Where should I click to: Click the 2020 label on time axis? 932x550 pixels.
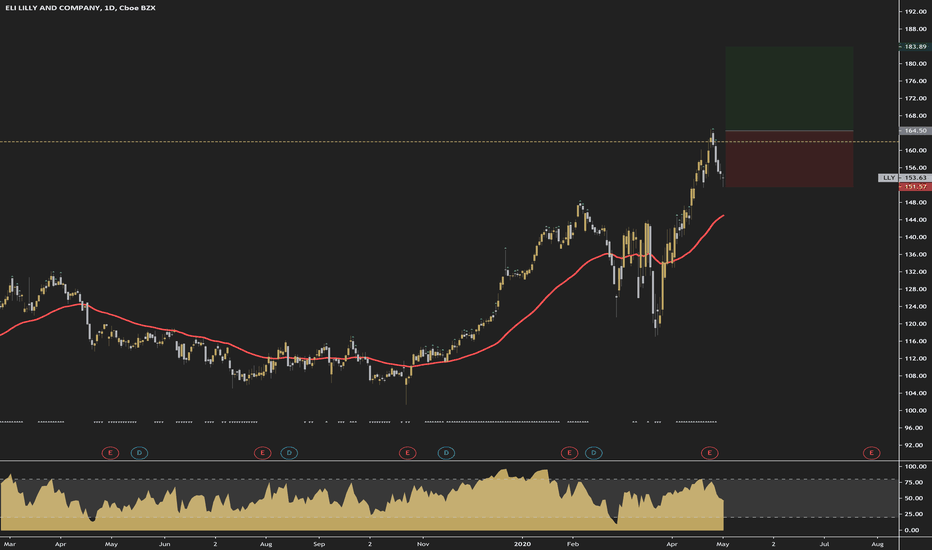pyautogui.click(x=522, y=544)
